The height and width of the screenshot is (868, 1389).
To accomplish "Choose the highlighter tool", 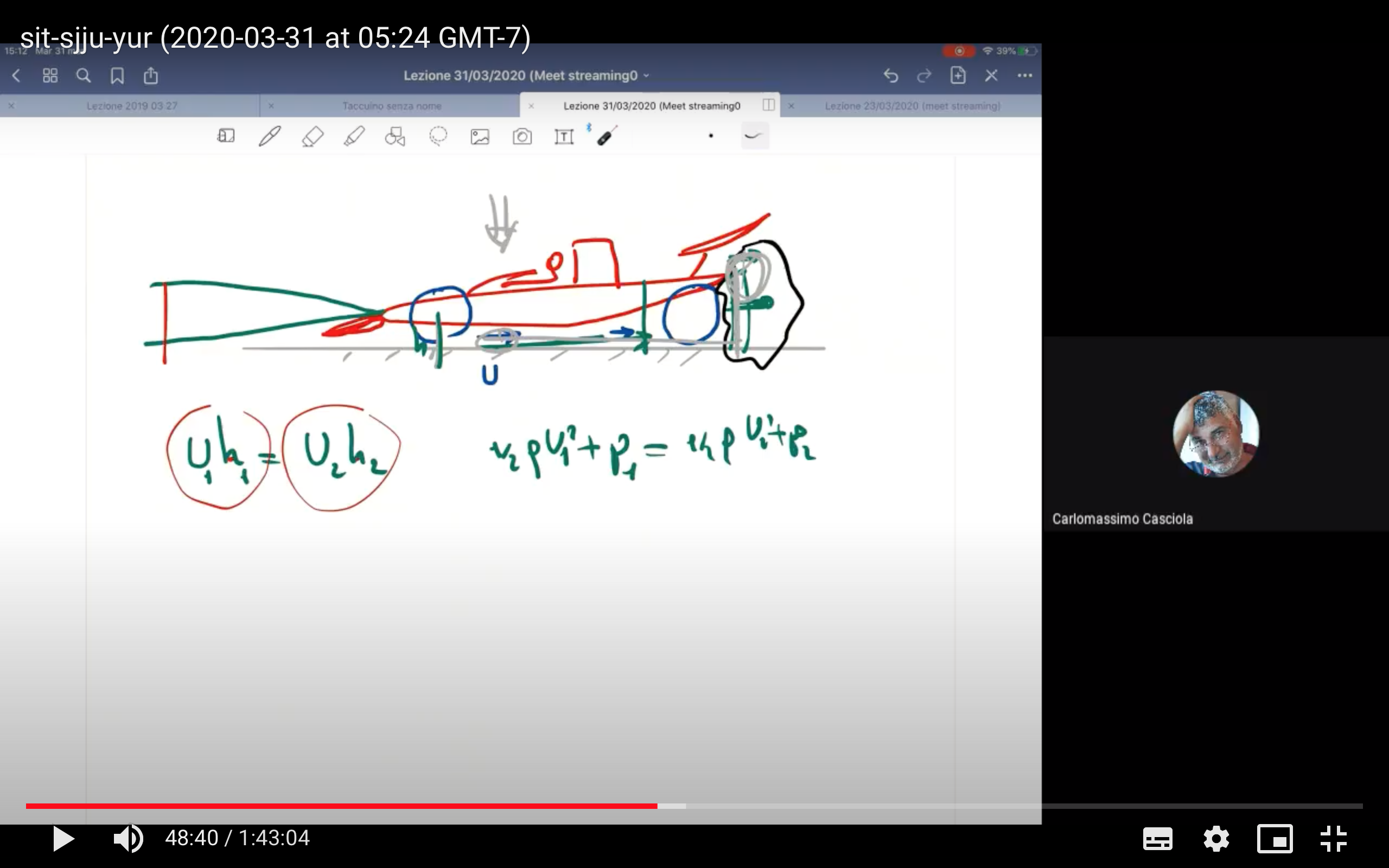I will pyautogui.click(x=354, y=137).
